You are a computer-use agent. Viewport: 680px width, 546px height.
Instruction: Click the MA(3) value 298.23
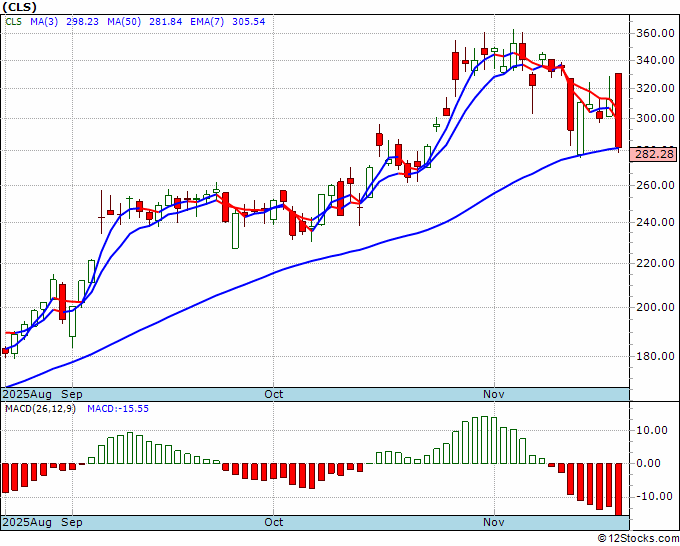pyautogui.click(x=82, y=22)
